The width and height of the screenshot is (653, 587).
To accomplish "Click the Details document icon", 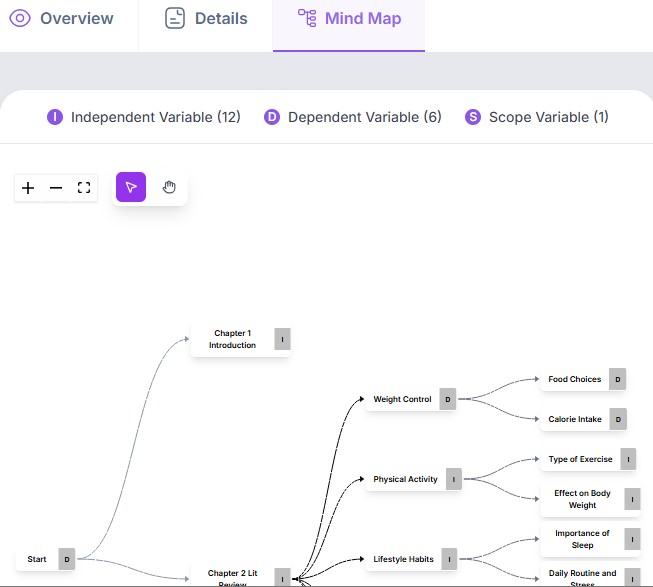I will [175, 19].
